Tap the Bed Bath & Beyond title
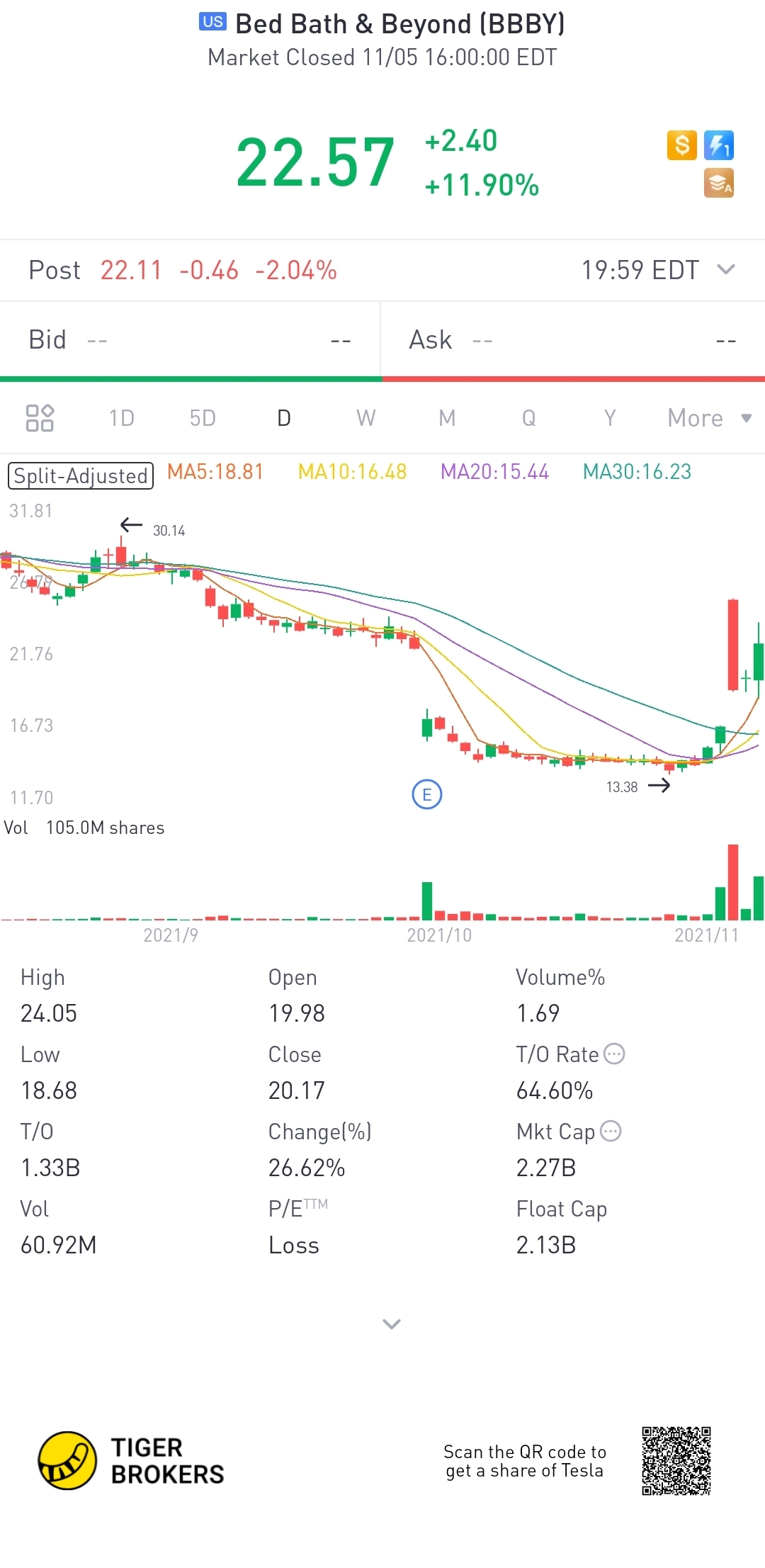Viewport: 765px width, 1568px height. click(400, 23)
